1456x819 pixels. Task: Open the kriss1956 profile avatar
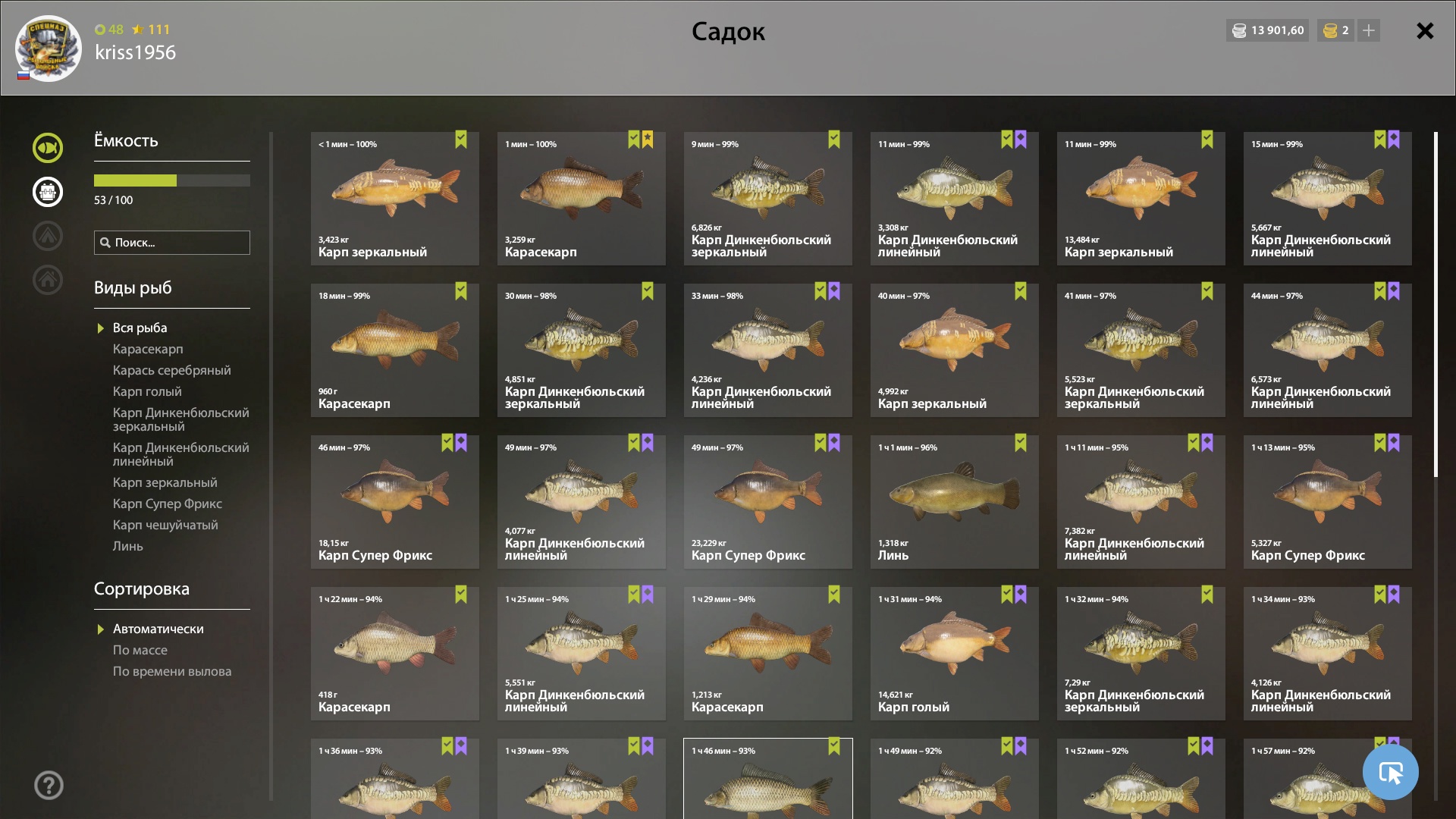tap(49, 49)
